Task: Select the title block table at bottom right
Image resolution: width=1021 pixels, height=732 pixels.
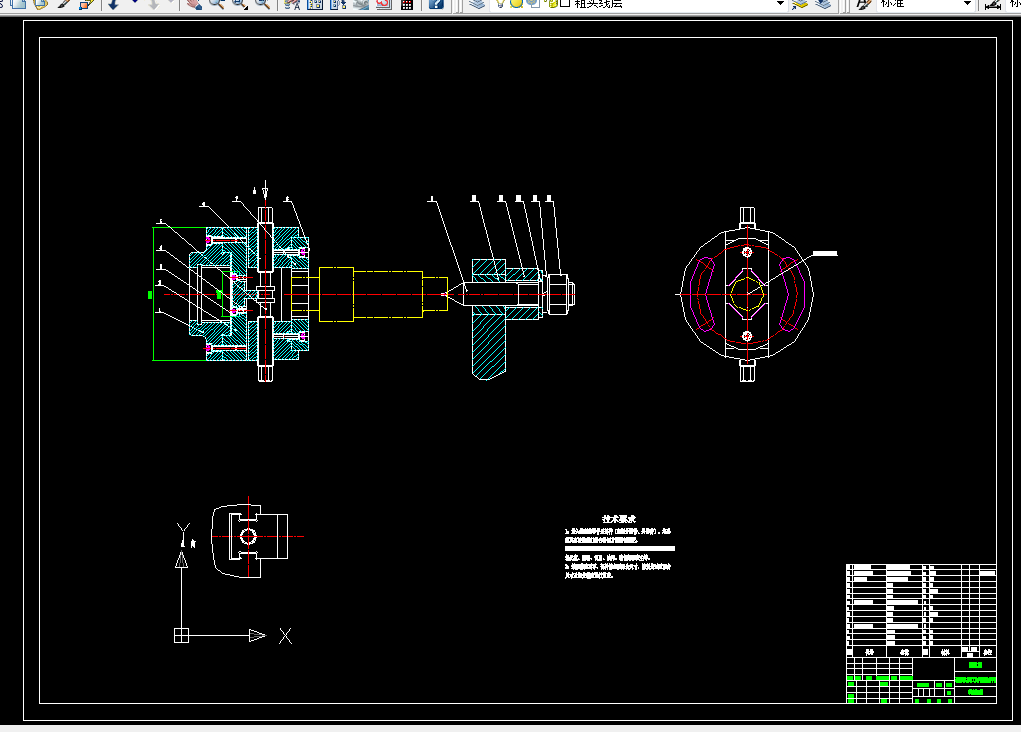Action: (921, 634)
